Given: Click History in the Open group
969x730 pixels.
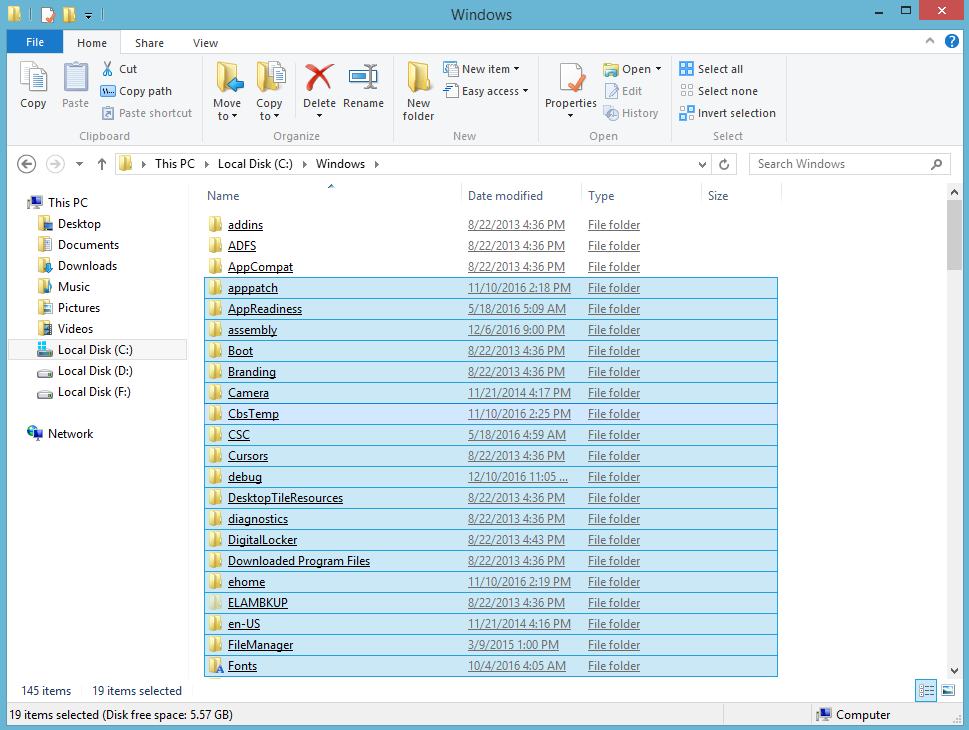Looking at the screenshot, I should pos(631,113).
